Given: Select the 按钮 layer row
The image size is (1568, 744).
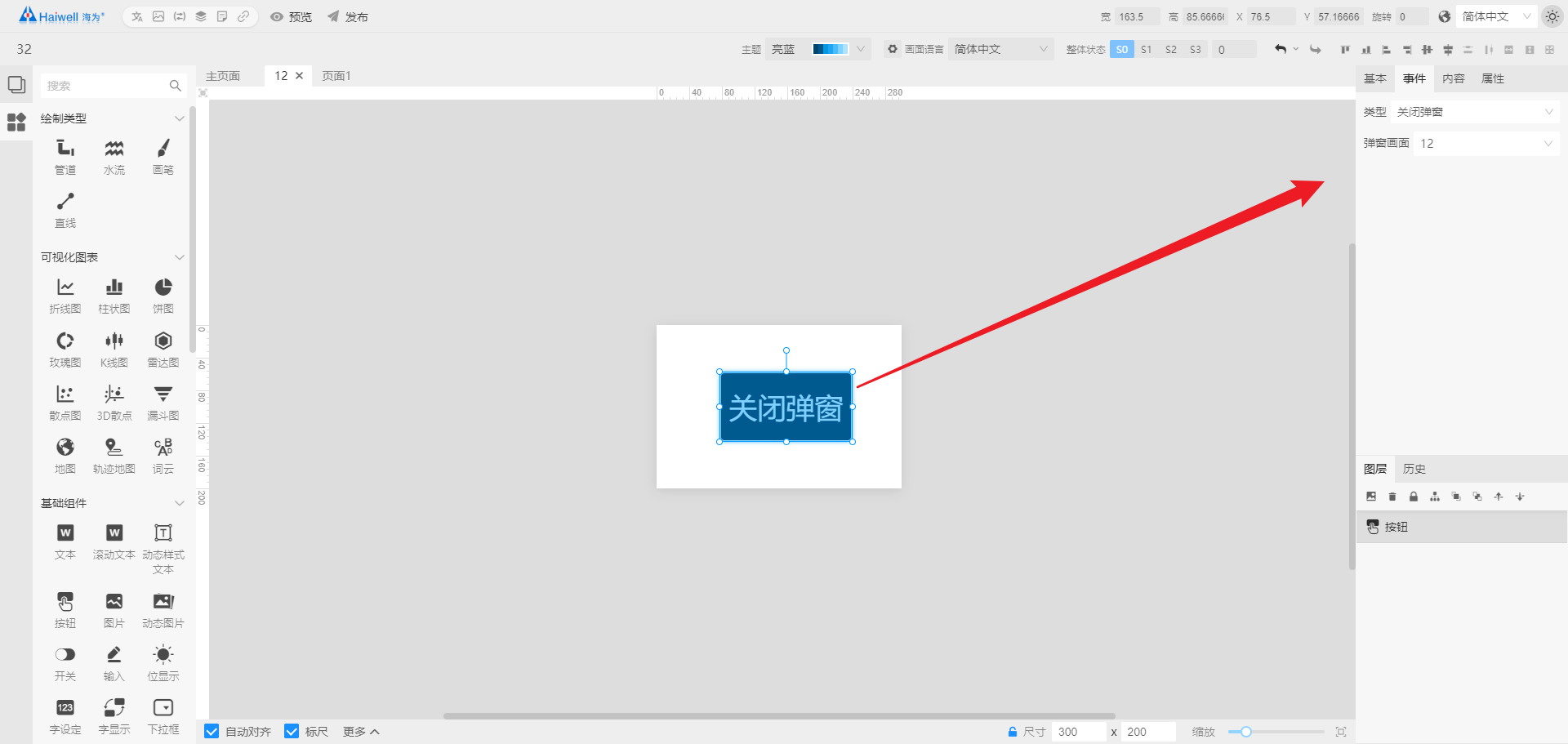Looking at the screenshot, I should [x=1462, y=527].
